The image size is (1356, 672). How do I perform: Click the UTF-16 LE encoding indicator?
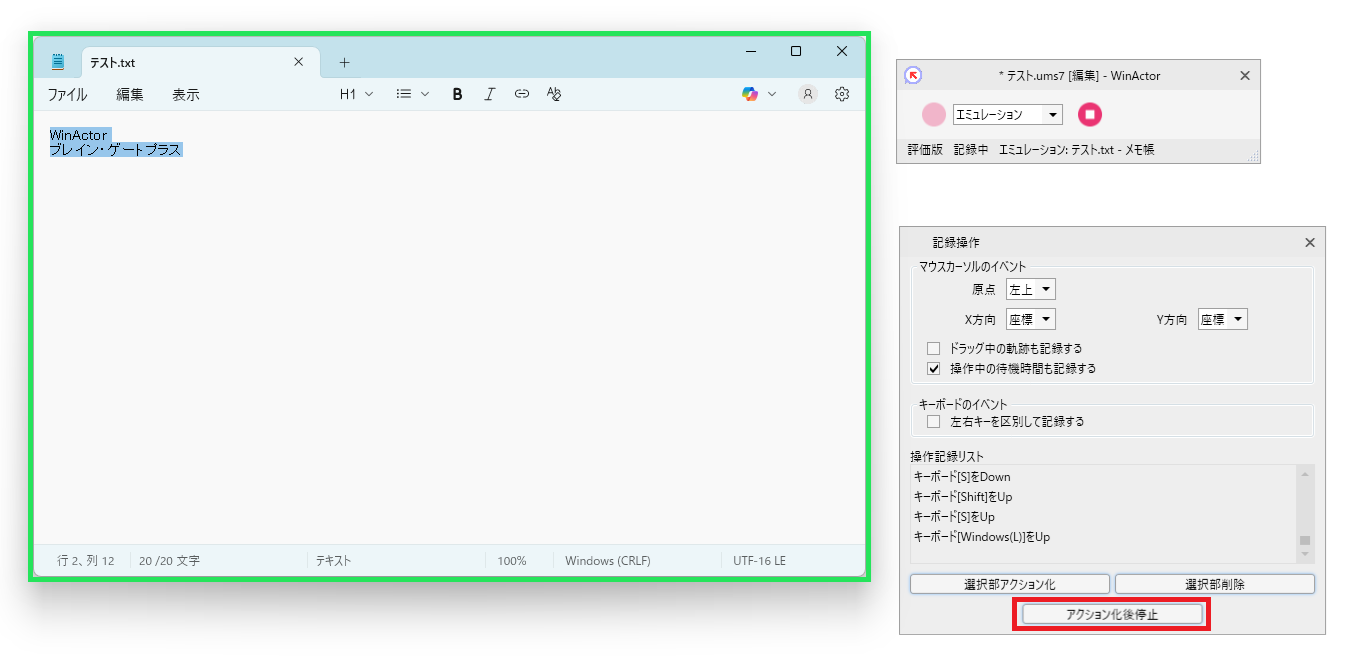tap(760, 561)
